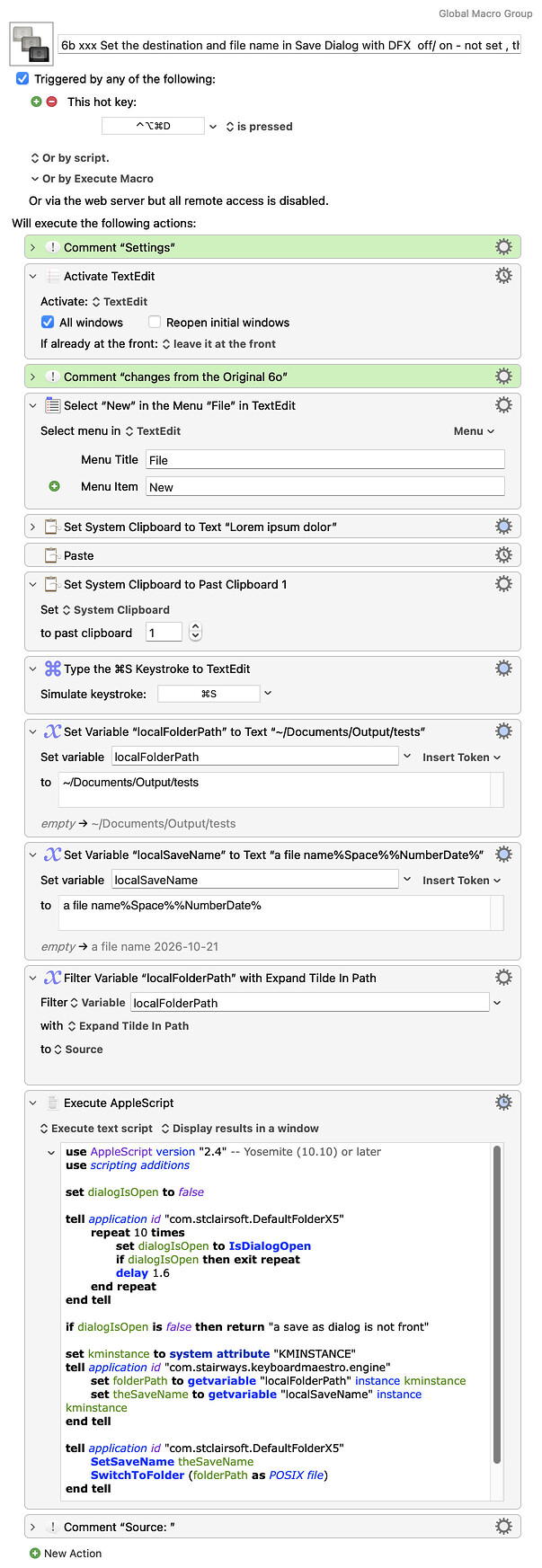Collapse 'Set System Clipboard to Past Clipboard 1'
Screen dimensions: 542x1568
click(33, 584)
